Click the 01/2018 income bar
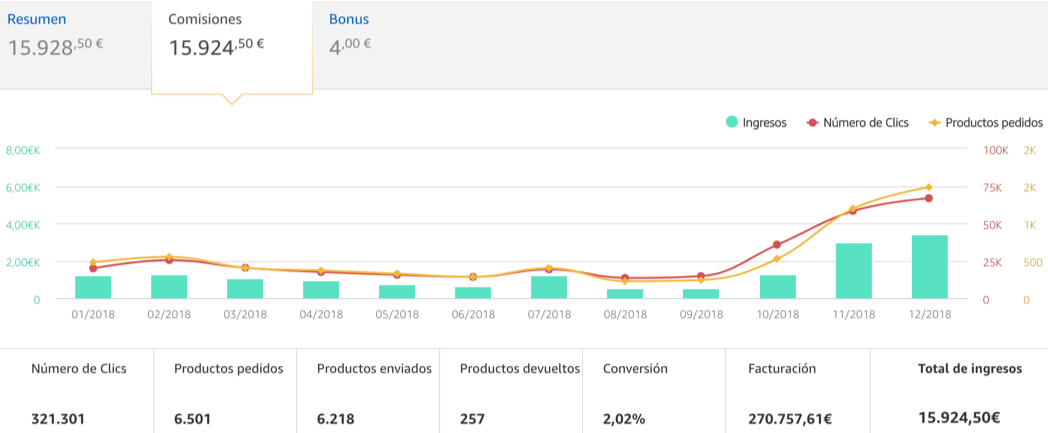Screen dimensions: 1048x433 pyautogui.click(x=93, y=287)
